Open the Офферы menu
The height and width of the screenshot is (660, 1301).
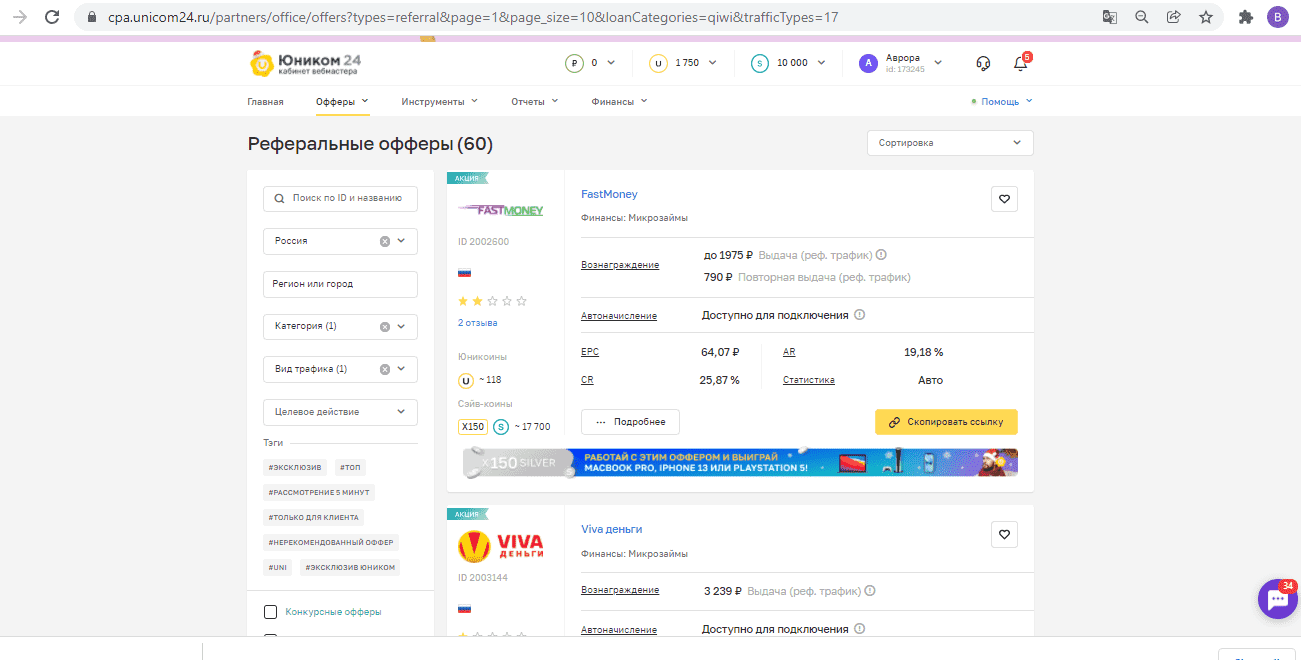tap(342, 101)
